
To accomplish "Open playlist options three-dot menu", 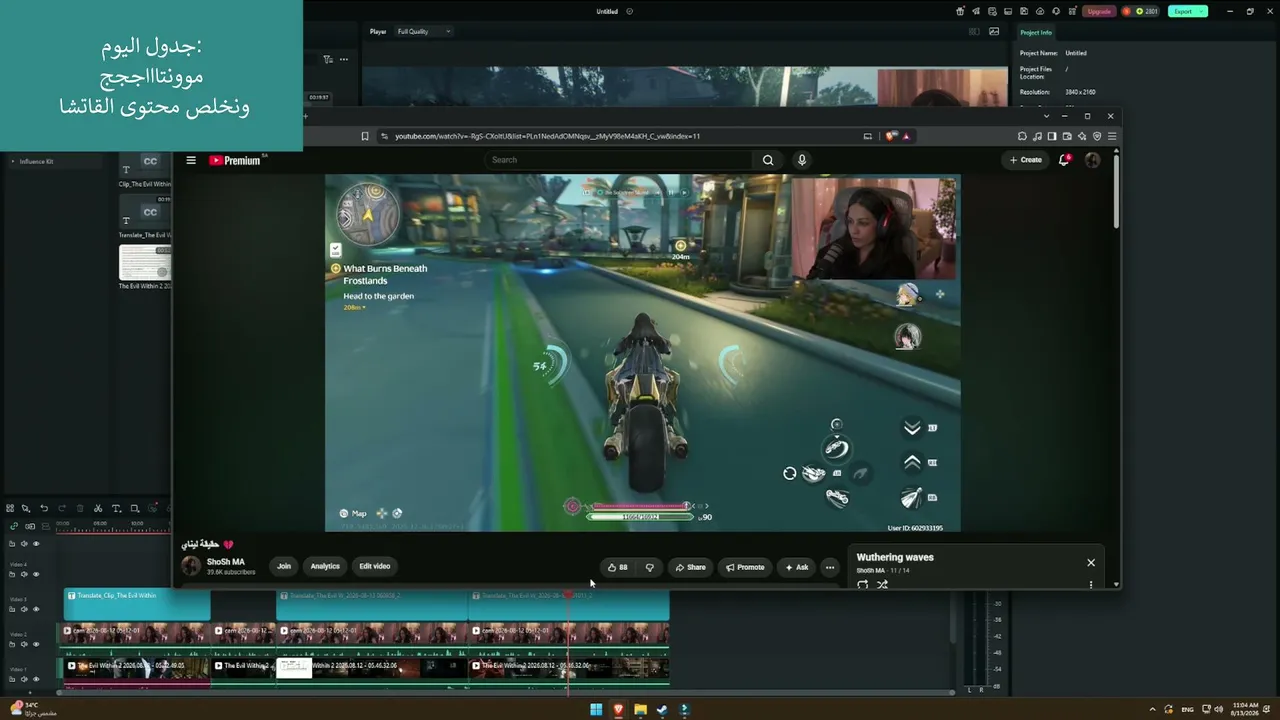I will click(1091, 585).
